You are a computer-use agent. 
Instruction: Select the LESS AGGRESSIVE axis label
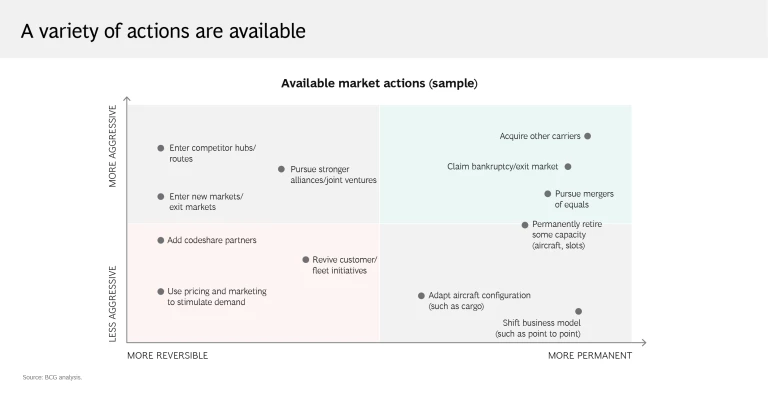click(x=113, y=303)
